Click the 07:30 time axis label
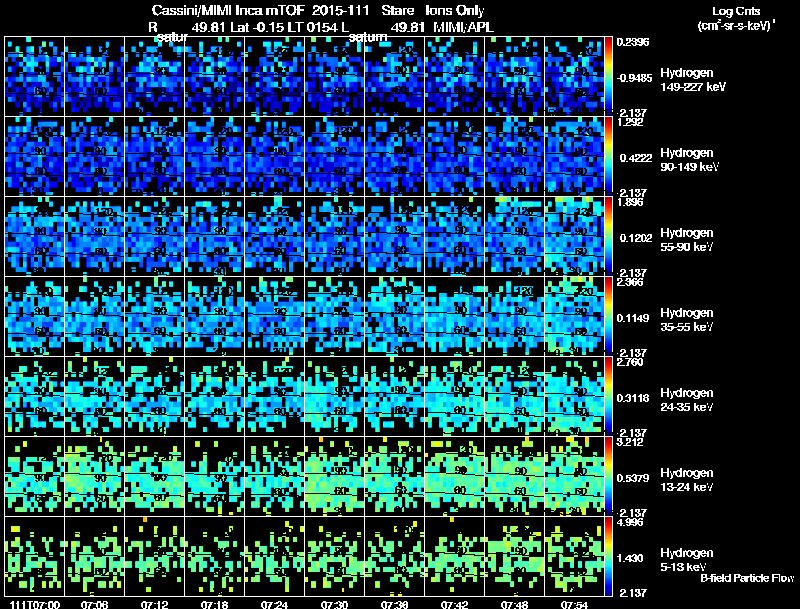 tap(334, 605)
